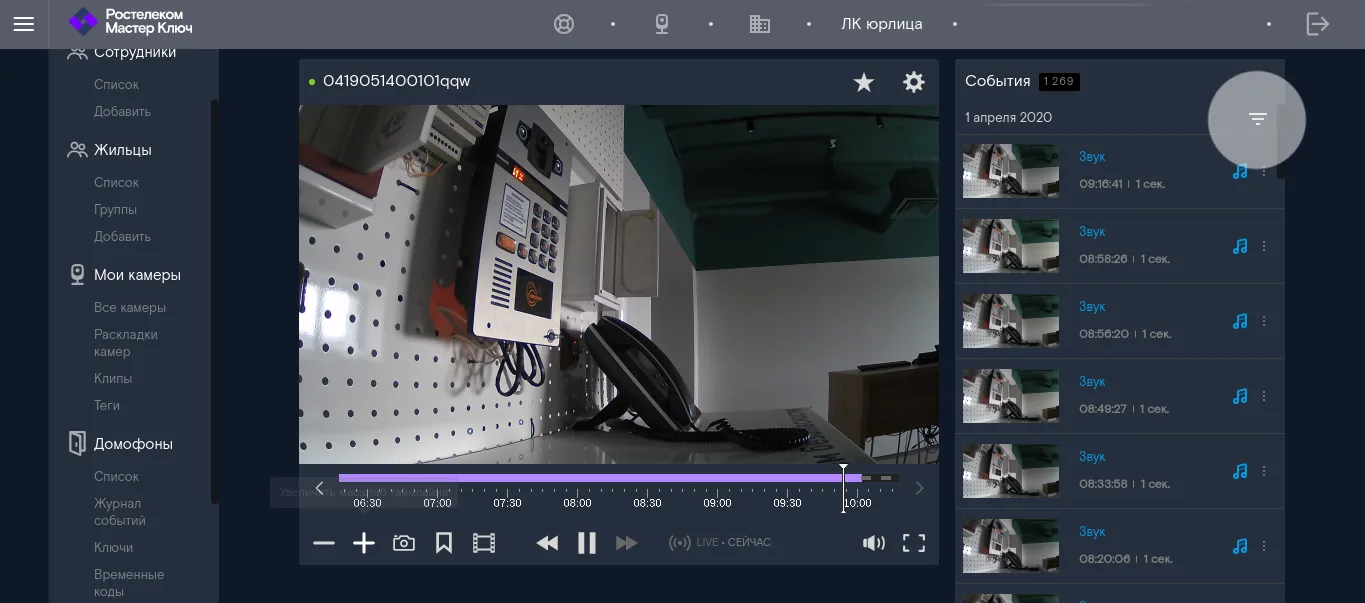Click Звук link for 08:20:06 event
Screen dimensions: 1365x603
point(1092,532)
